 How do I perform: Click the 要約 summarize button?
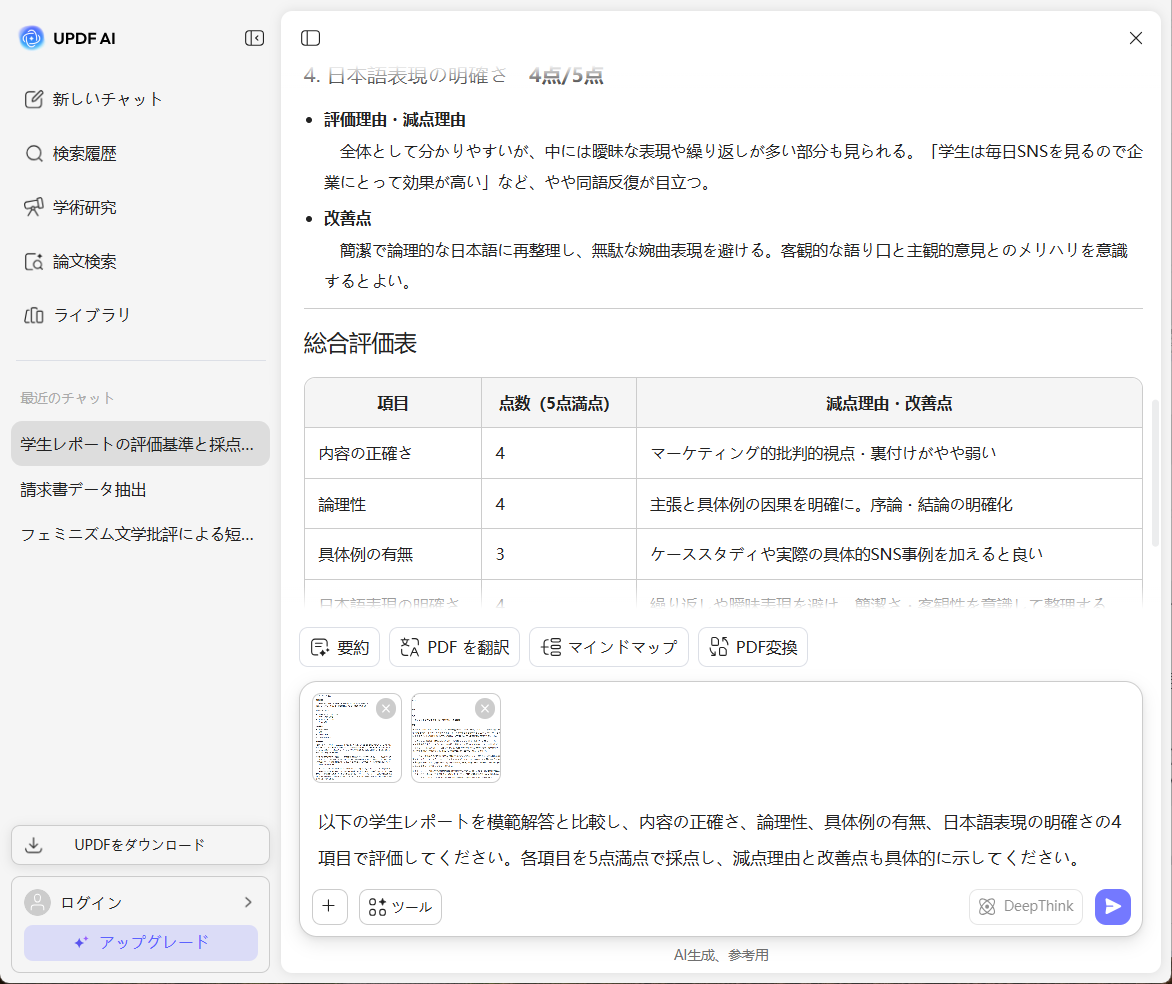(340, 647)
